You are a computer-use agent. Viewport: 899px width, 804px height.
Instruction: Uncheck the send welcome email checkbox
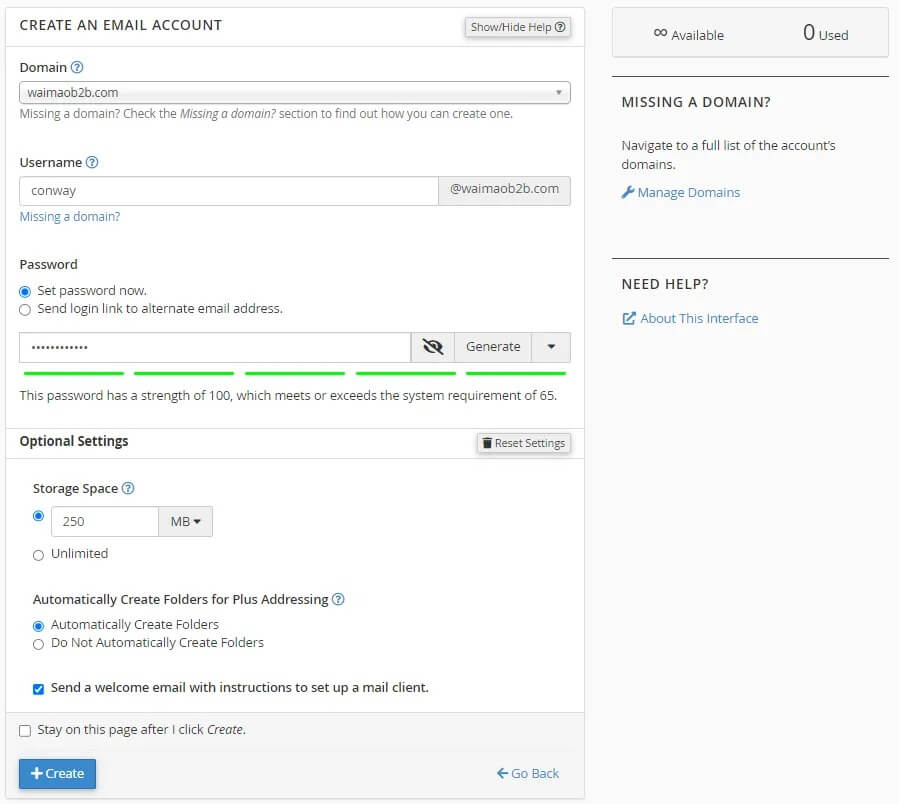(39, 689)
